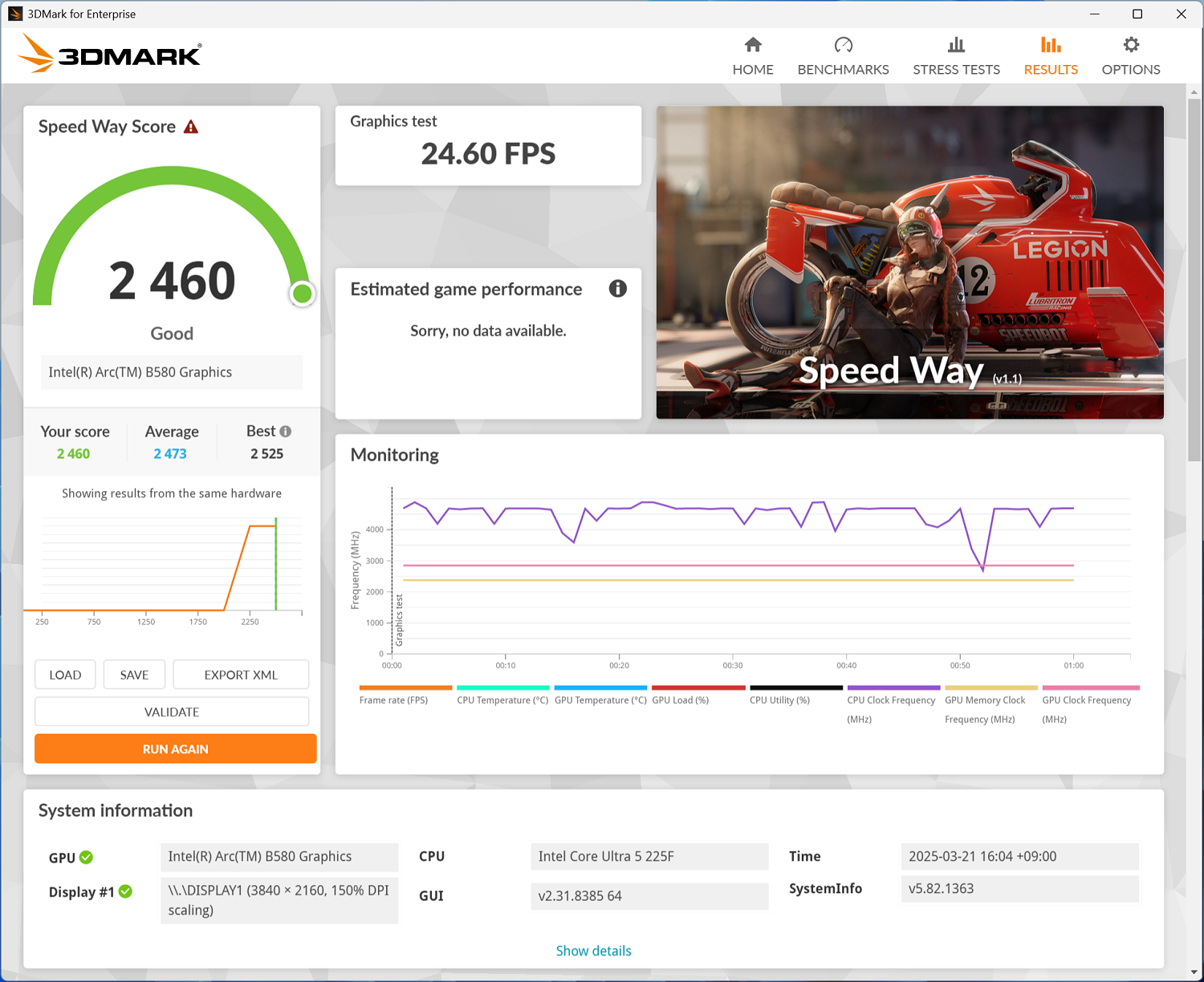Click the scrollbar down arrow
Screen dimensions: 1204x982
[1194, 973]
